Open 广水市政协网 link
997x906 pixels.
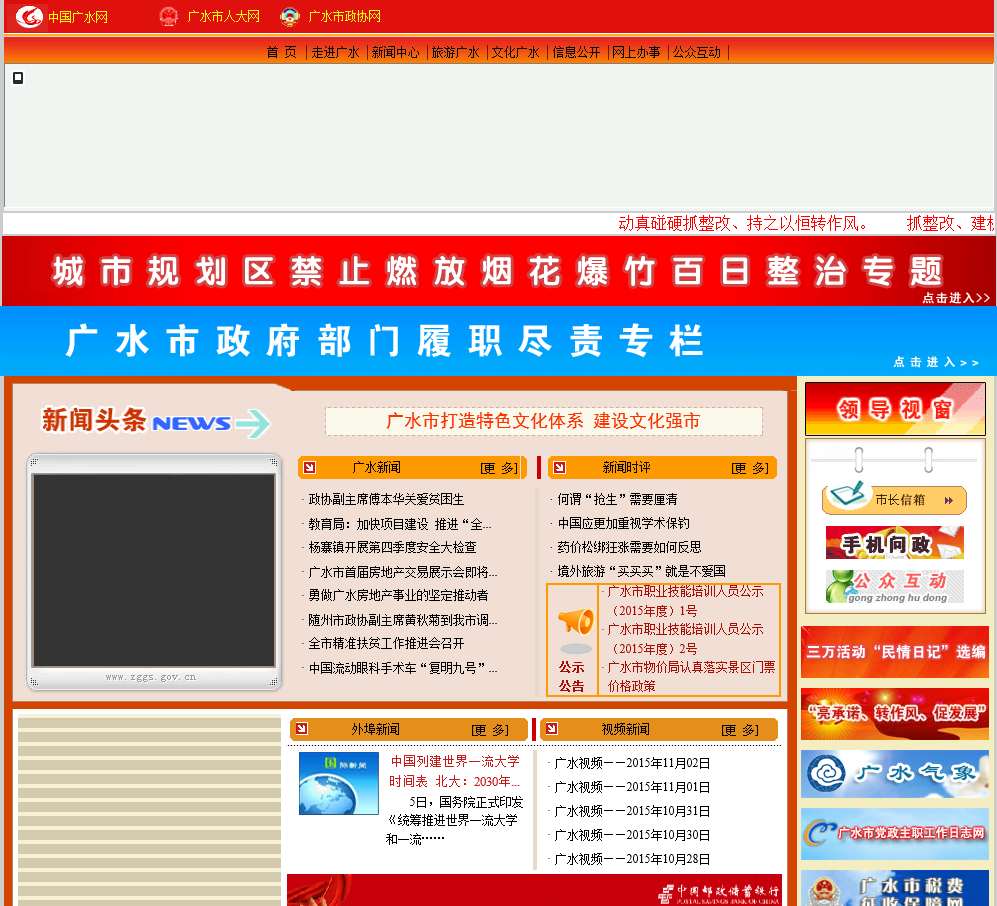point(344,17)
